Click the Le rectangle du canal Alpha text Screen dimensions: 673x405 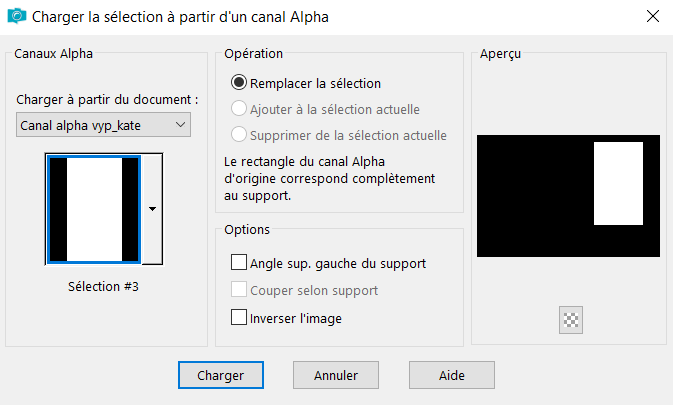point(304,162)
